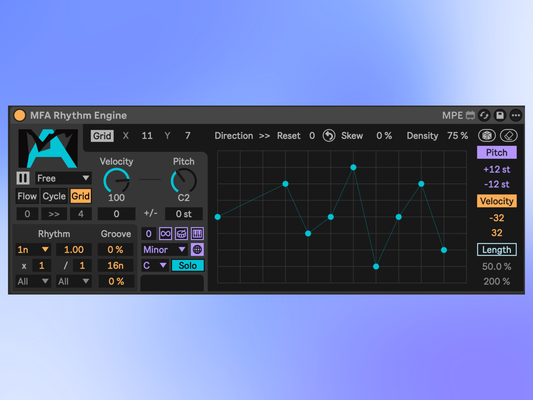Click the first grid point at left edge

[218, 217]
